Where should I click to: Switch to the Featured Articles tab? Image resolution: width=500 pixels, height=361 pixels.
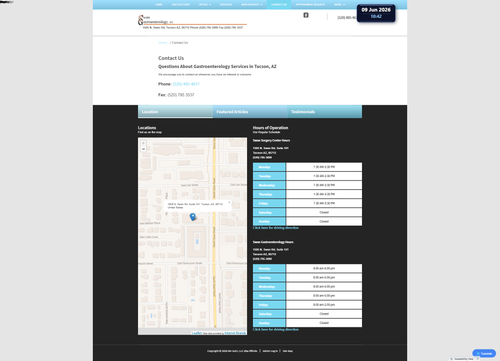pyautogui.click(x=250, y=112)
